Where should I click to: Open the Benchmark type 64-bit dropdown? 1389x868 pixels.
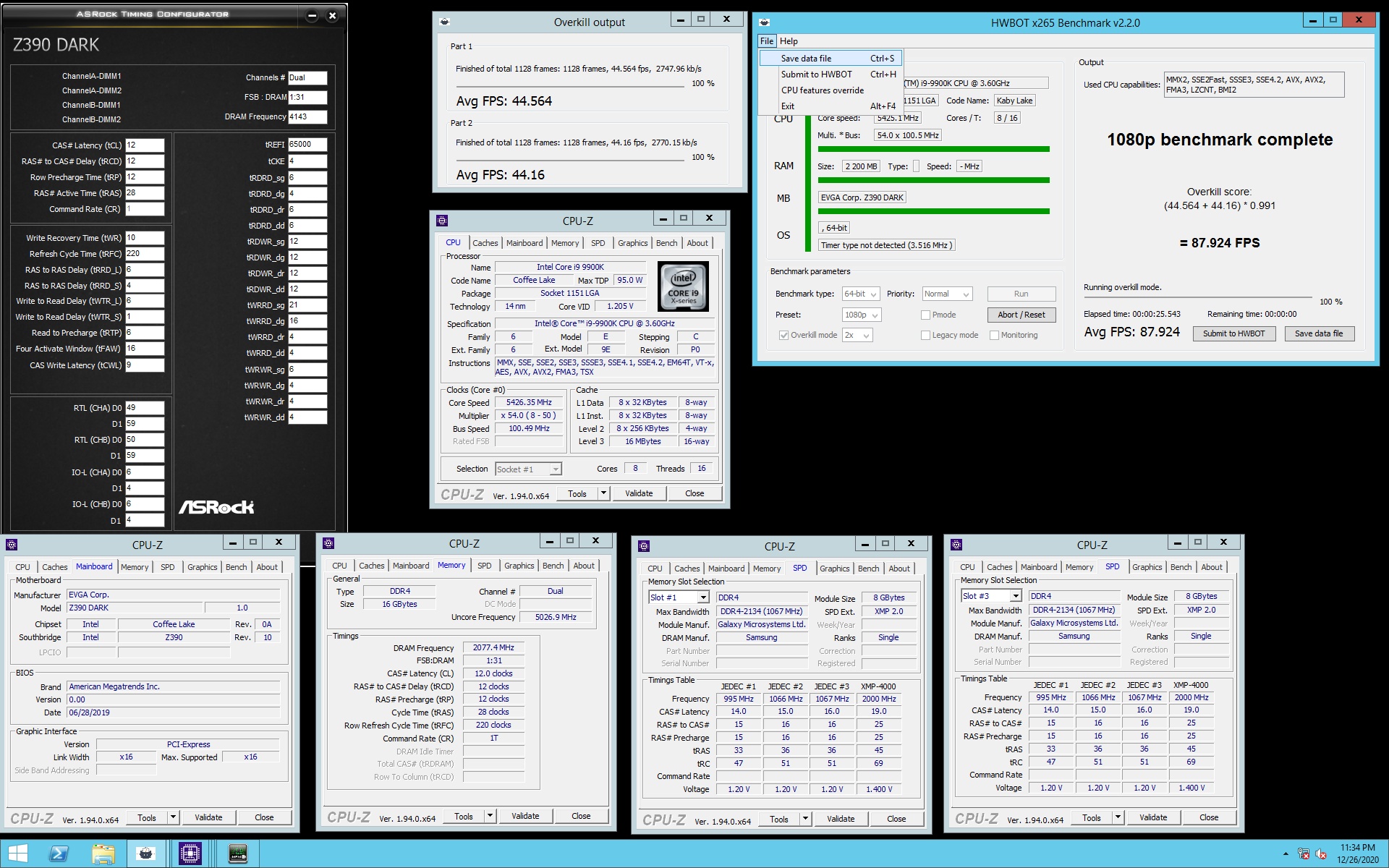click(861, 294)
